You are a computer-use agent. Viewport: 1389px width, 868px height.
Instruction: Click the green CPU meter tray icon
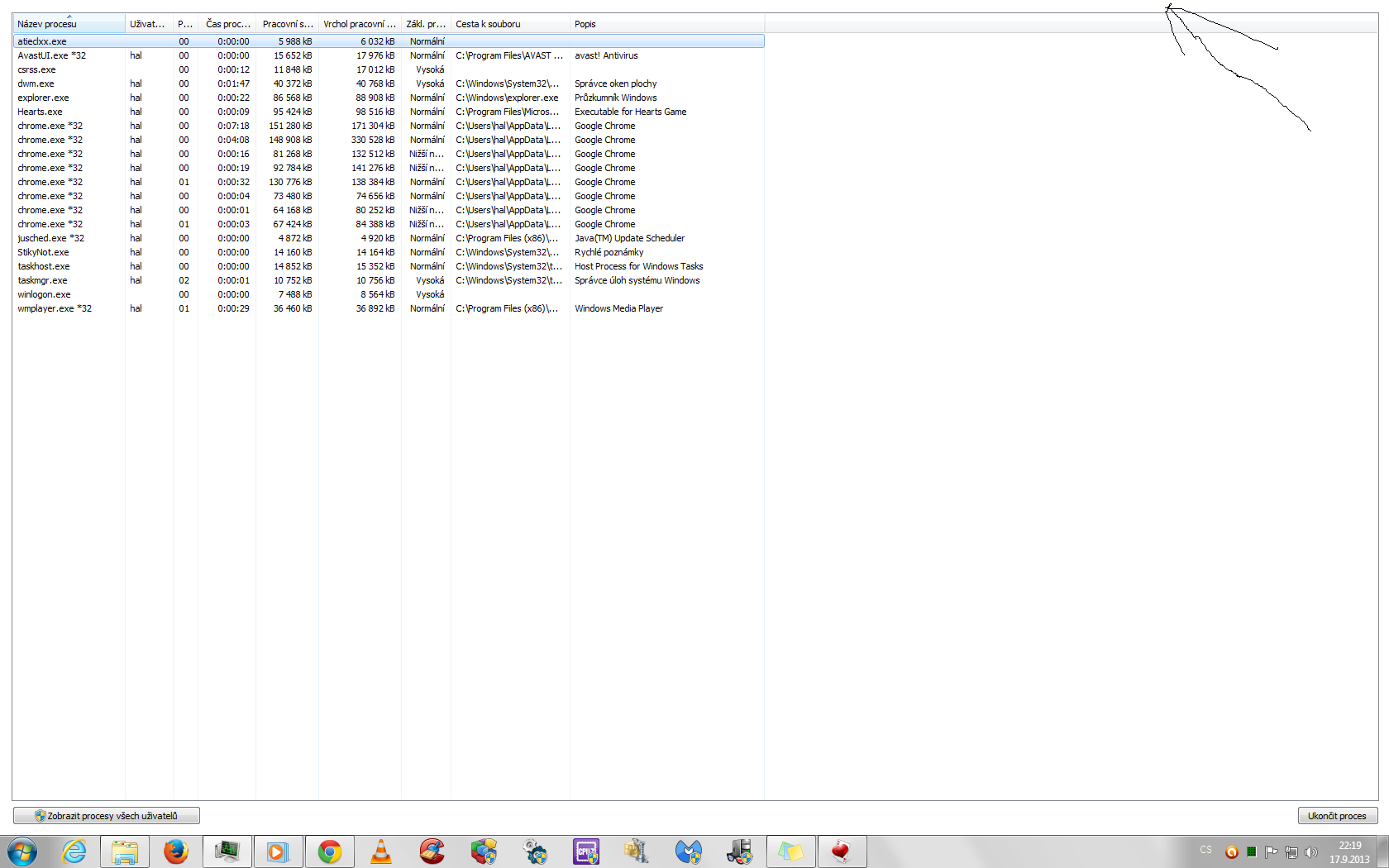point(1252,852)
